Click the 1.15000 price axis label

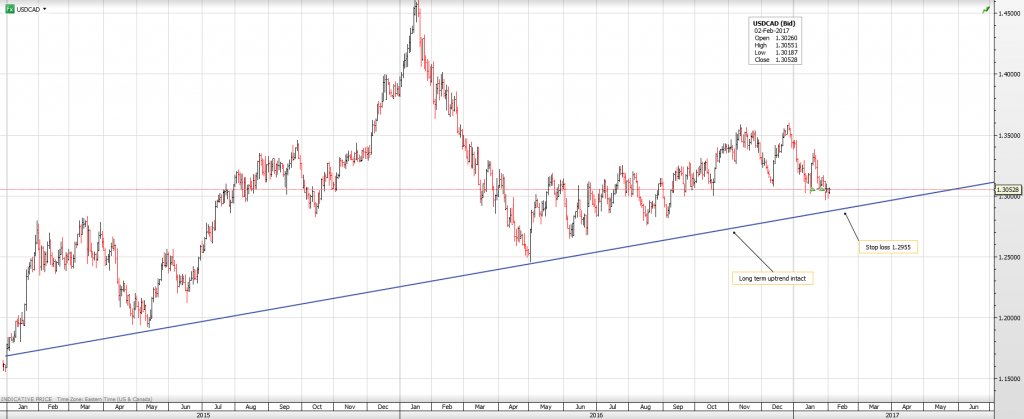tap(1009, 379)
